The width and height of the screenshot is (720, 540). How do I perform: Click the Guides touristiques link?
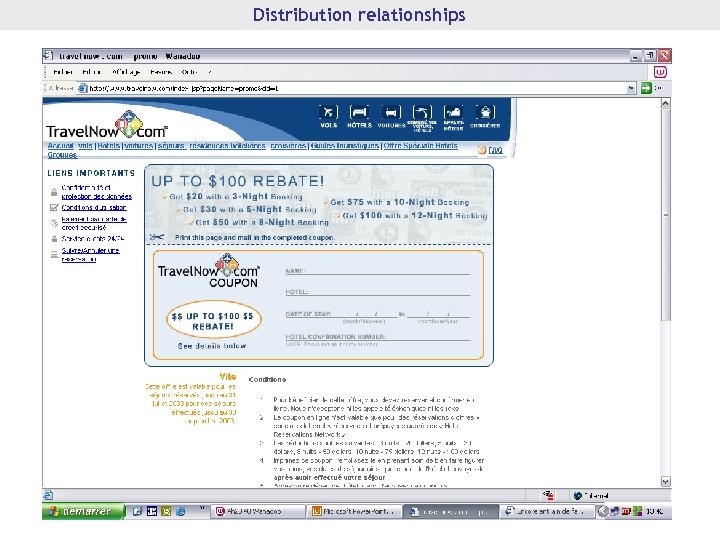pos(345,146)
